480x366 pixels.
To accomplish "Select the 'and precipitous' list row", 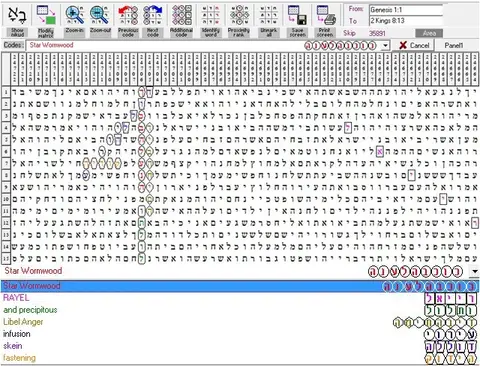I will 240,310.
